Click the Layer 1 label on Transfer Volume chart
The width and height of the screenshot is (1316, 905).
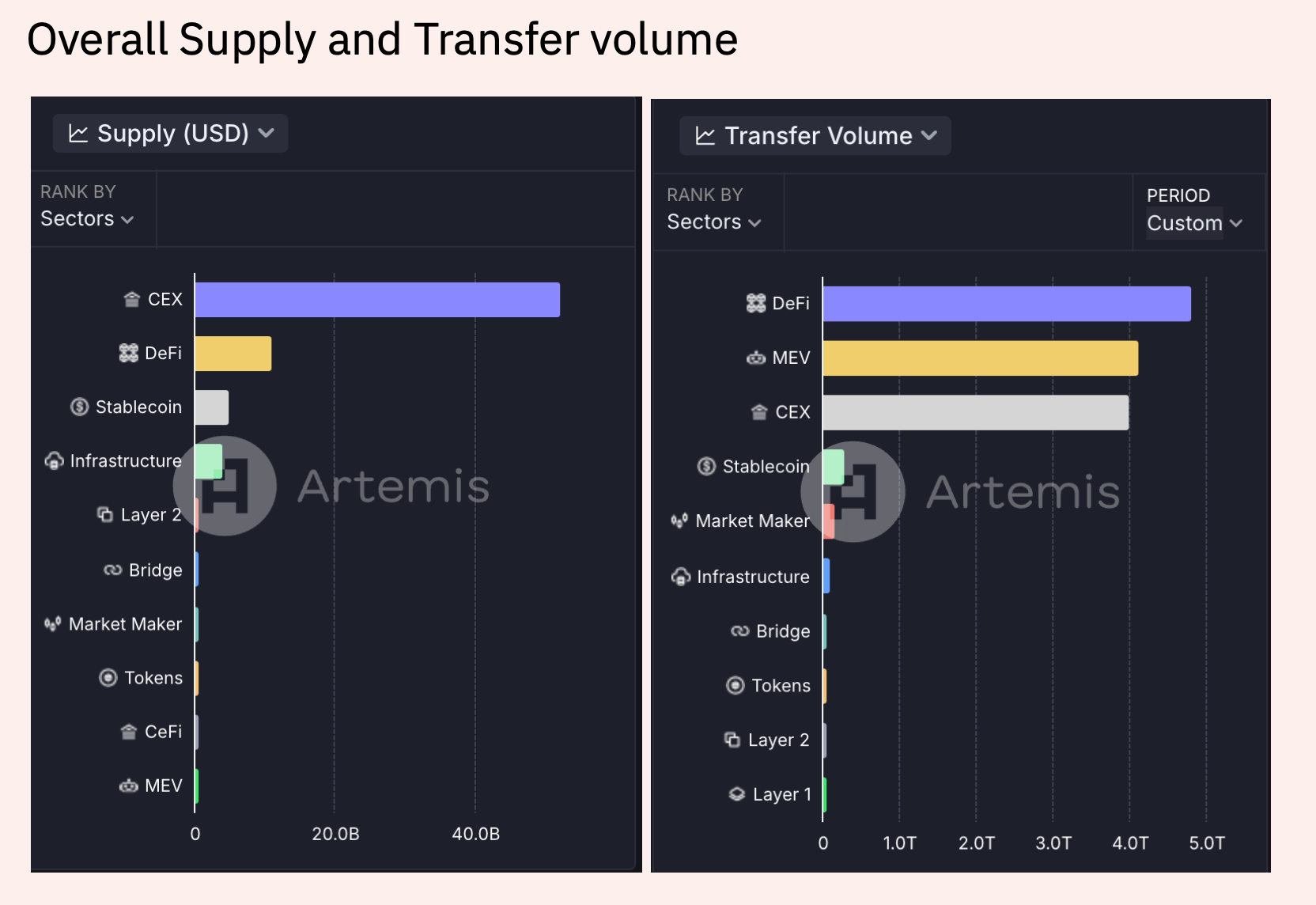click(783, 794)
